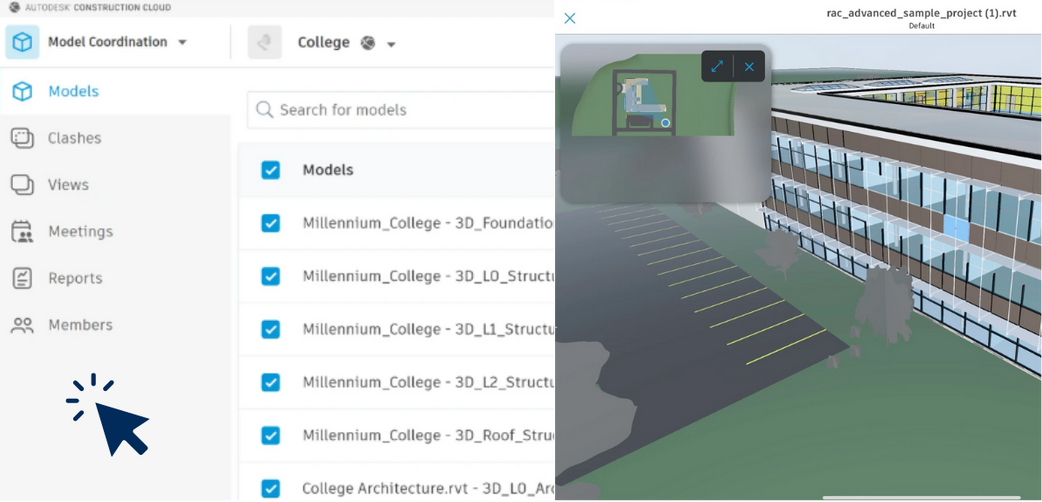Select the highlighted blue window panel on building
This screenshot has height=502, width=1042.
[x=957, y=227]
